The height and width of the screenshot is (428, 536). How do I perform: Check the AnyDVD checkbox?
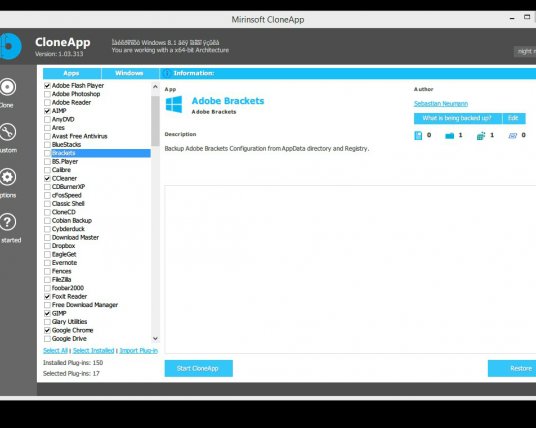(48, 119)
